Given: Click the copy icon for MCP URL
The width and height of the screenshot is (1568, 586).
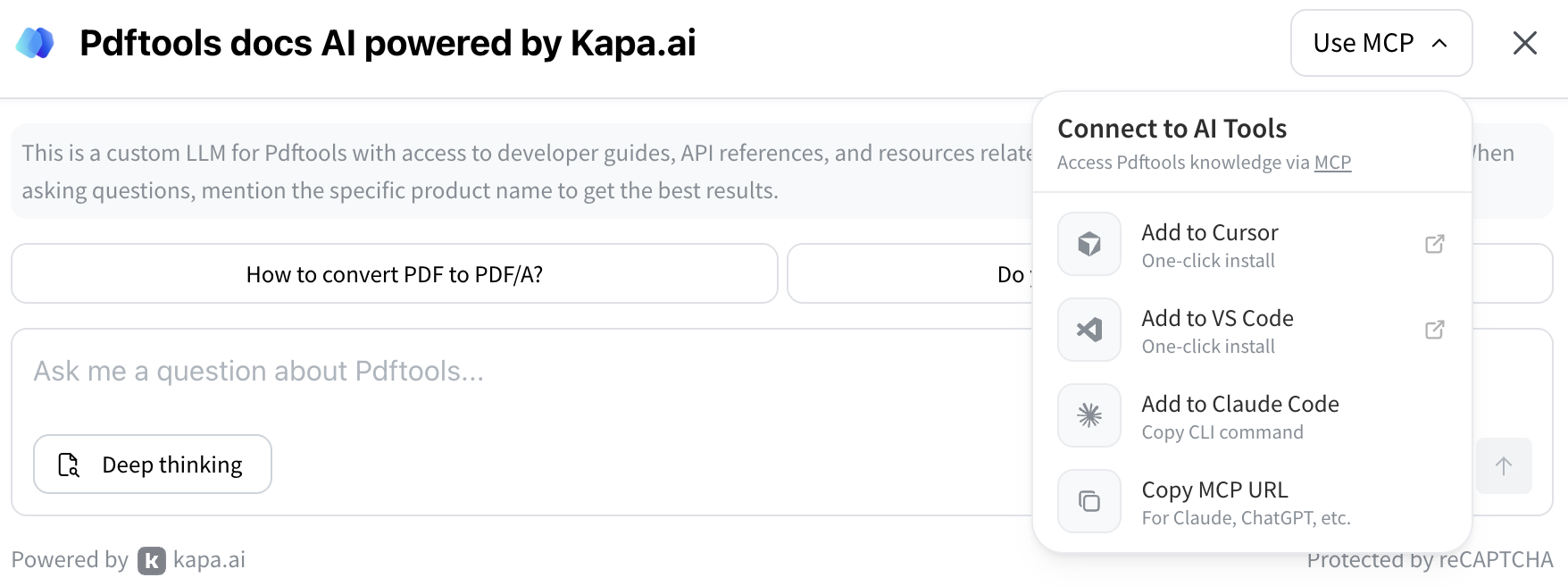Looking at the screenshot, I should [1089, 501].
